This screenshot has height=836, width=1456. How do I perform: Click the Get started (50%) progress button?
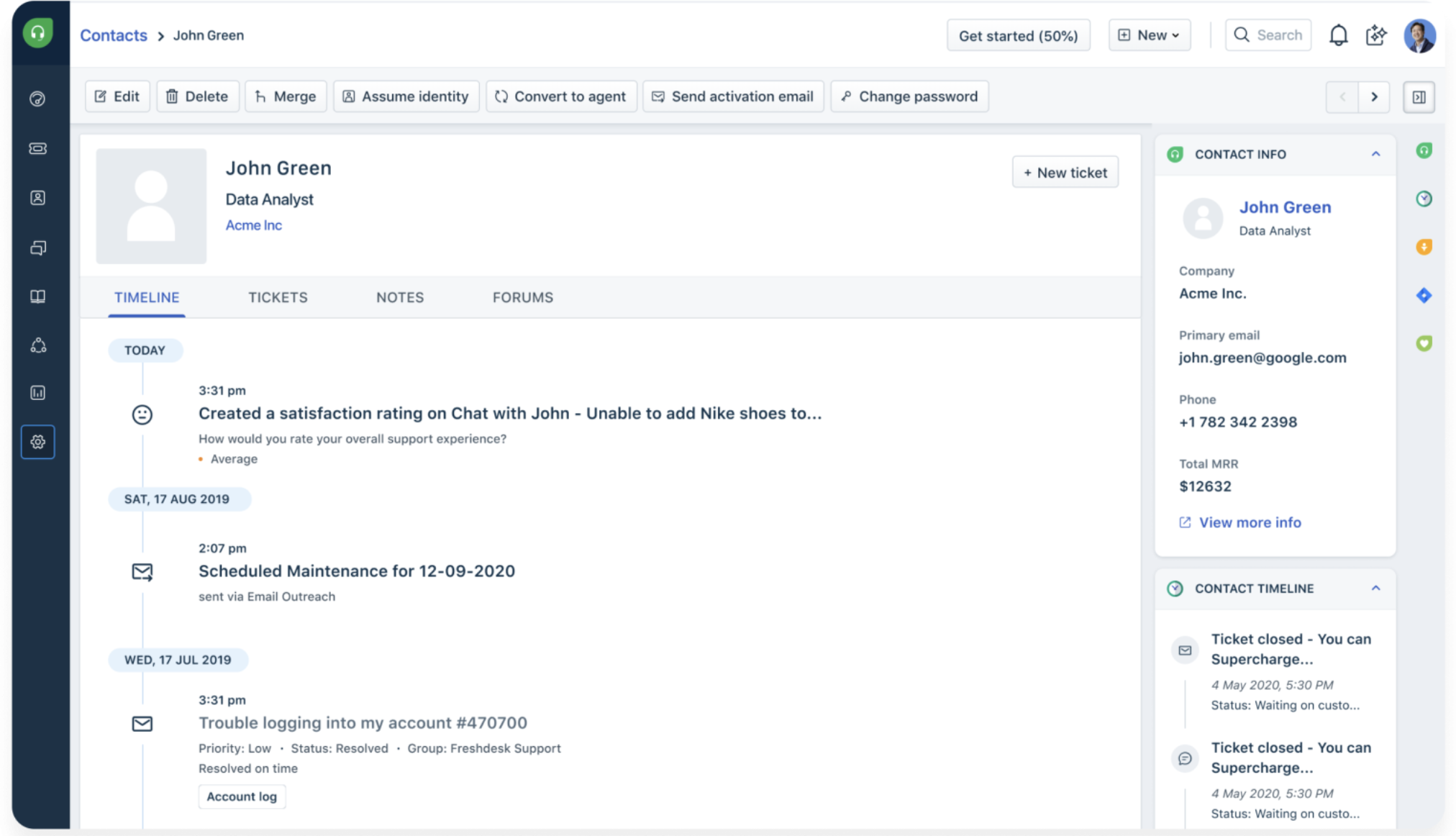point(1018,35)
